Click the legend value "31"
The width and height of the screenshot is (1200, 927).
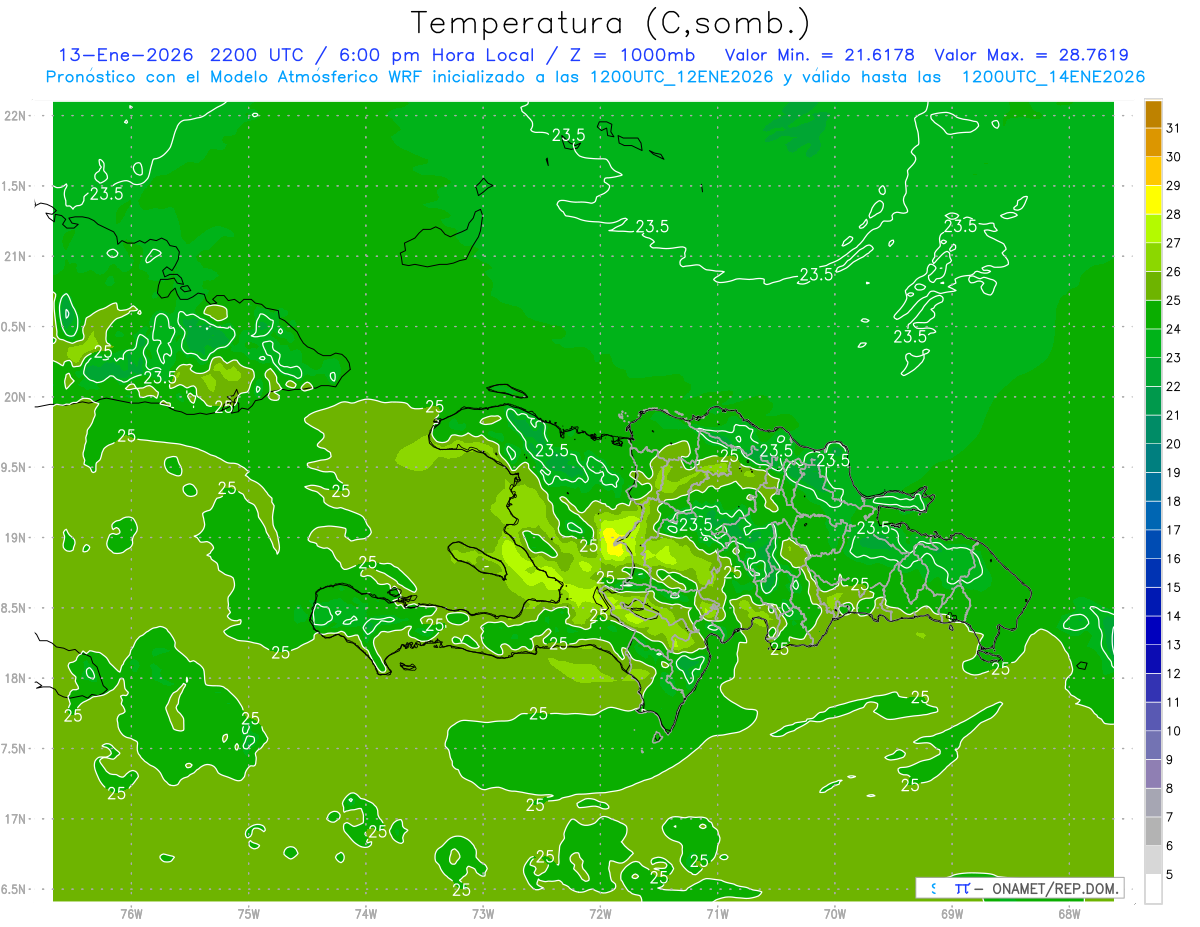pyautogui.click(x=1174, y=128)
